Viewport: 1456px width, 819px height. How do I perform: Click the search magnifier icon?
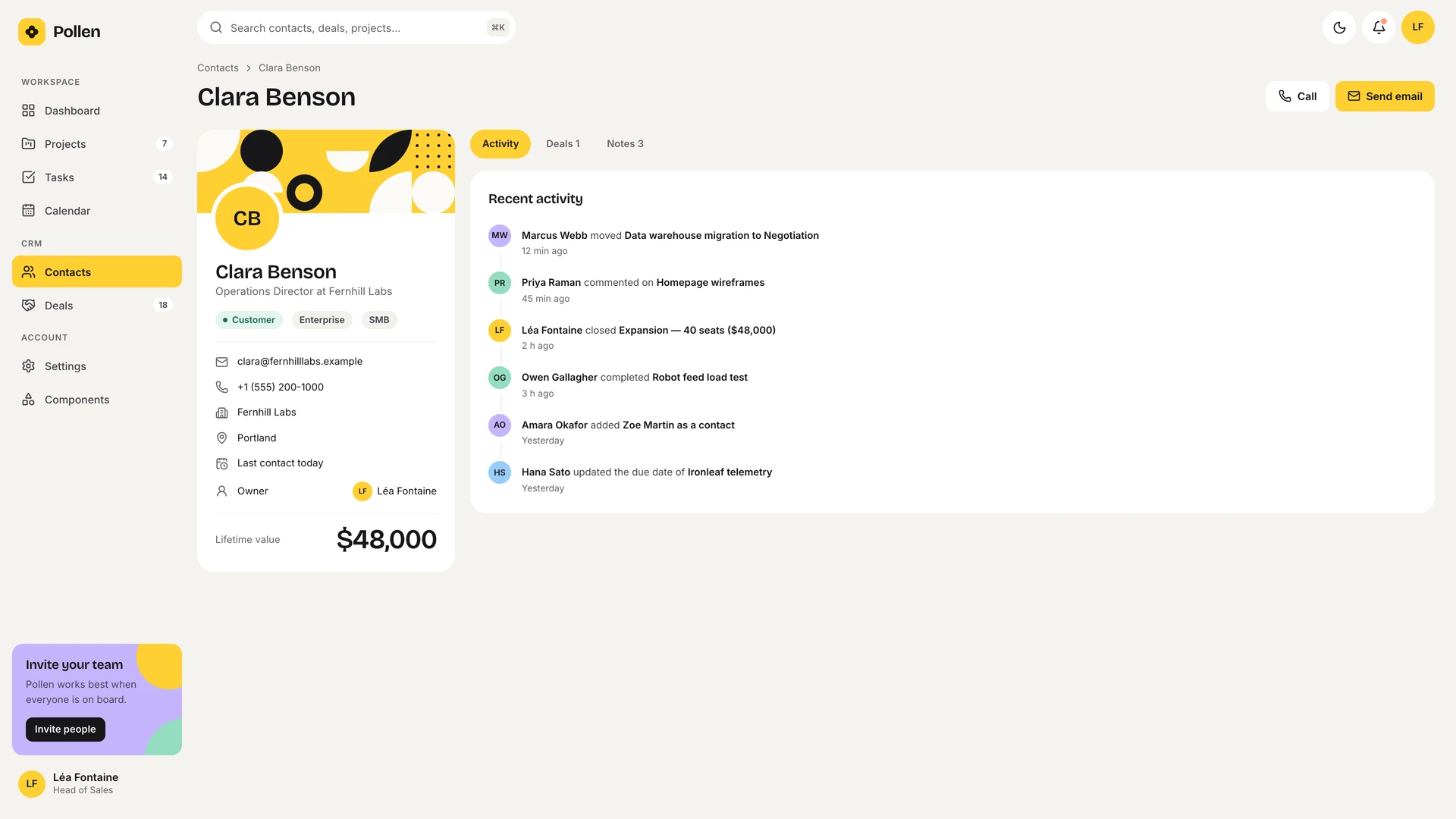pos(216,27)
